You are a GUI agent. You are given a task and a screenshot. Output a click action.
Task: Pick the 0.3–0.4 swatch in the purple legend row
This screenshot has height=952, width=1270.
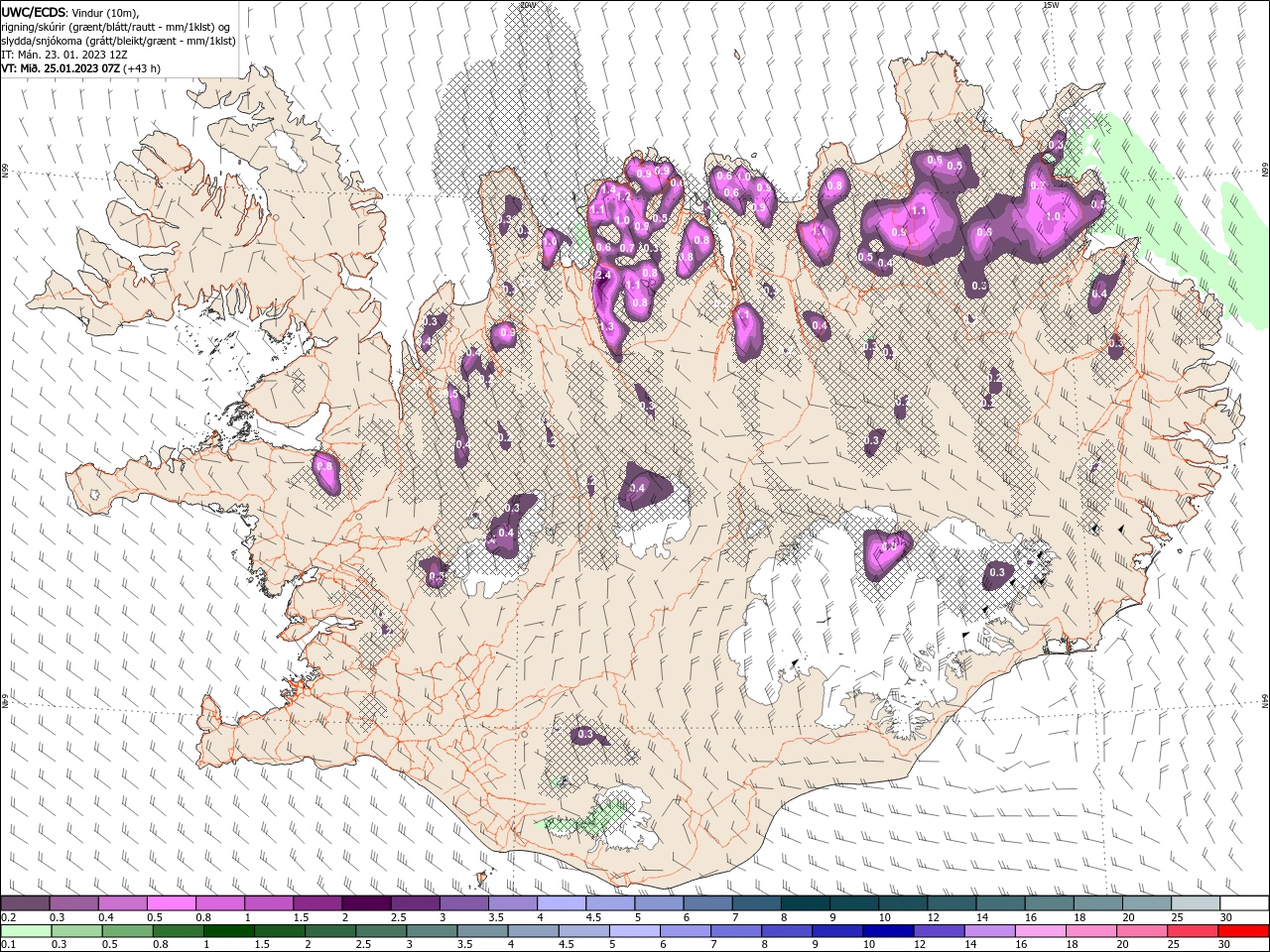pyautogui.click(x=73, y=903)
